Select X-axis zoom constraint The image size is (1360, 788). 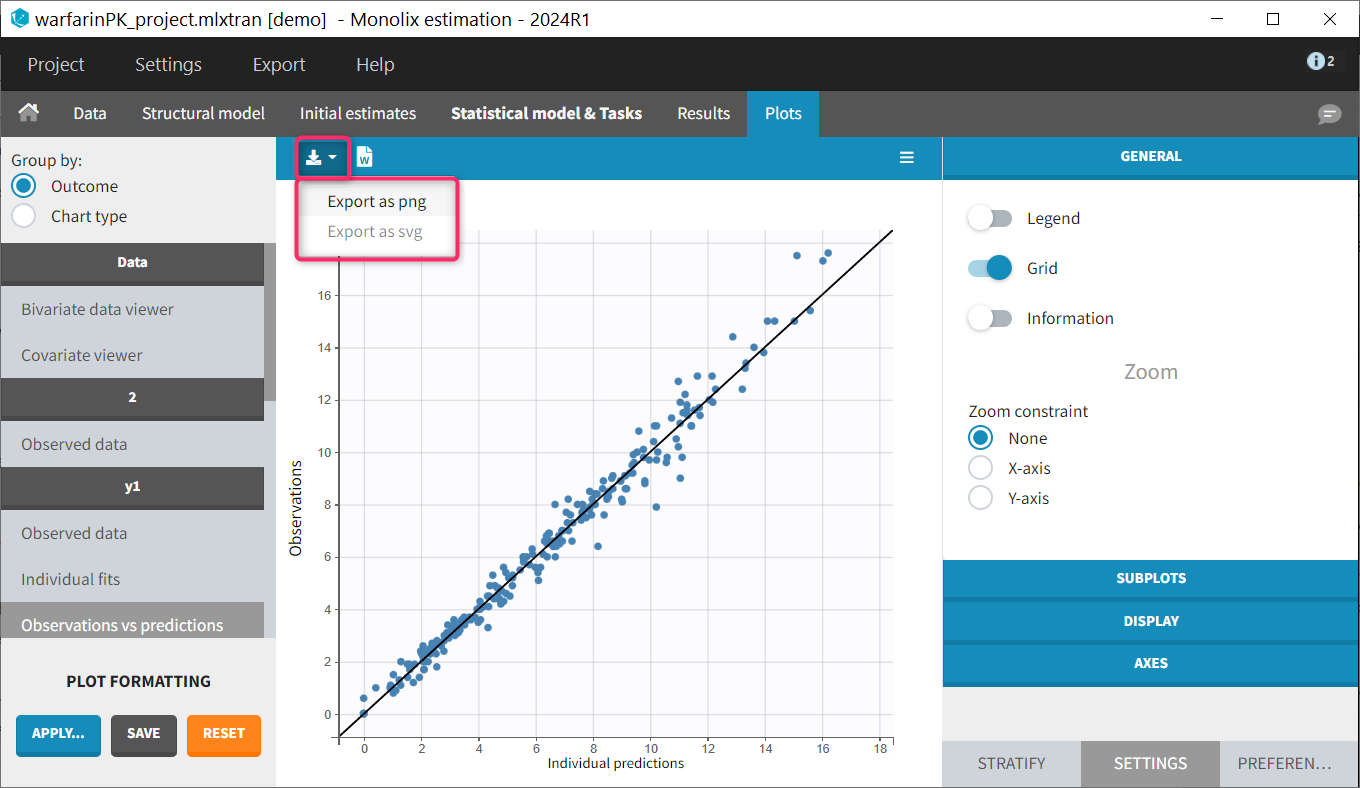981,468
